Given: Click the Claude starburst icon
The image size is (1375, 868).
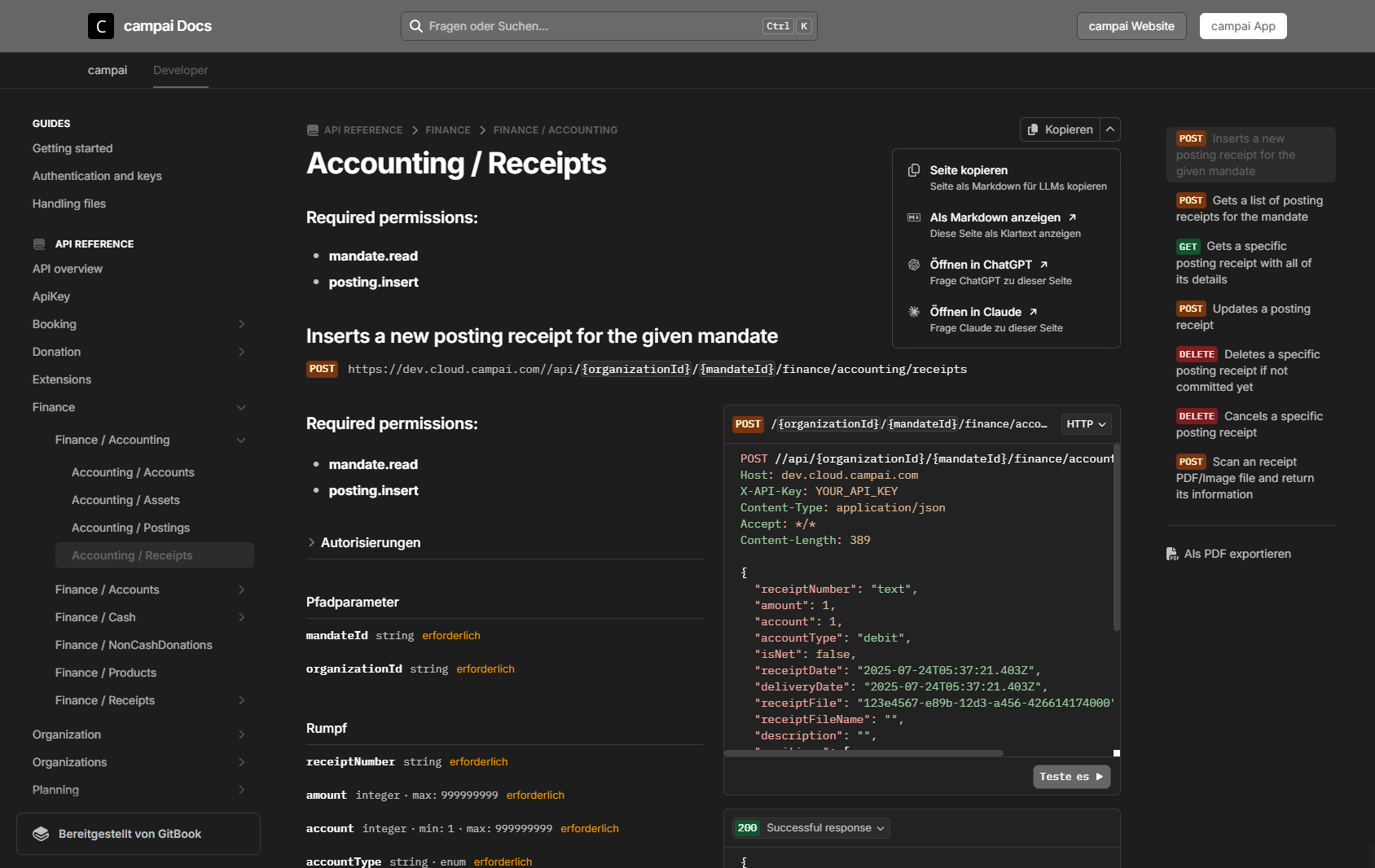Looking at the screenshot, I should coord(914,312).
